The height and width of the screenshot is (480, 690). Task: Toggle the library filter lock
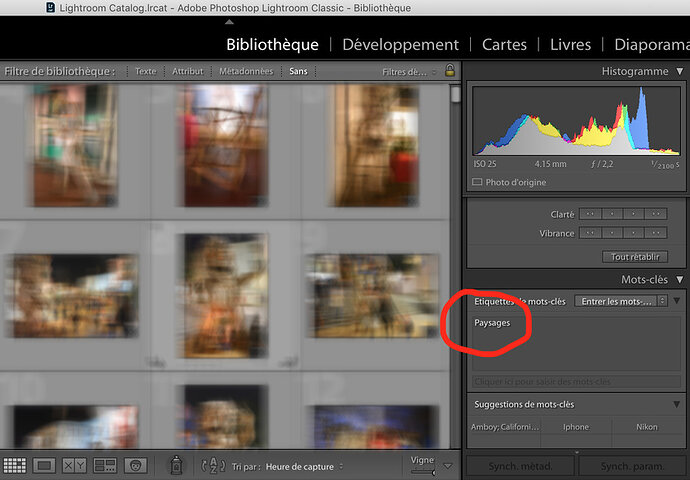(x=450, y=70)
